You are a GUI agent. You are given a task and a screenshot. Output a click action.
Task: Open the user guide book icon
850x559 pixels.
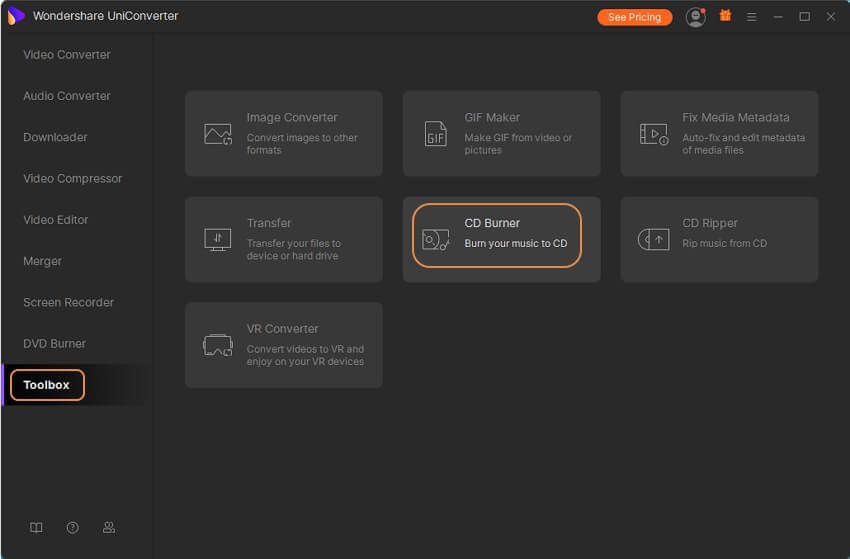click(x=37, y=527)
